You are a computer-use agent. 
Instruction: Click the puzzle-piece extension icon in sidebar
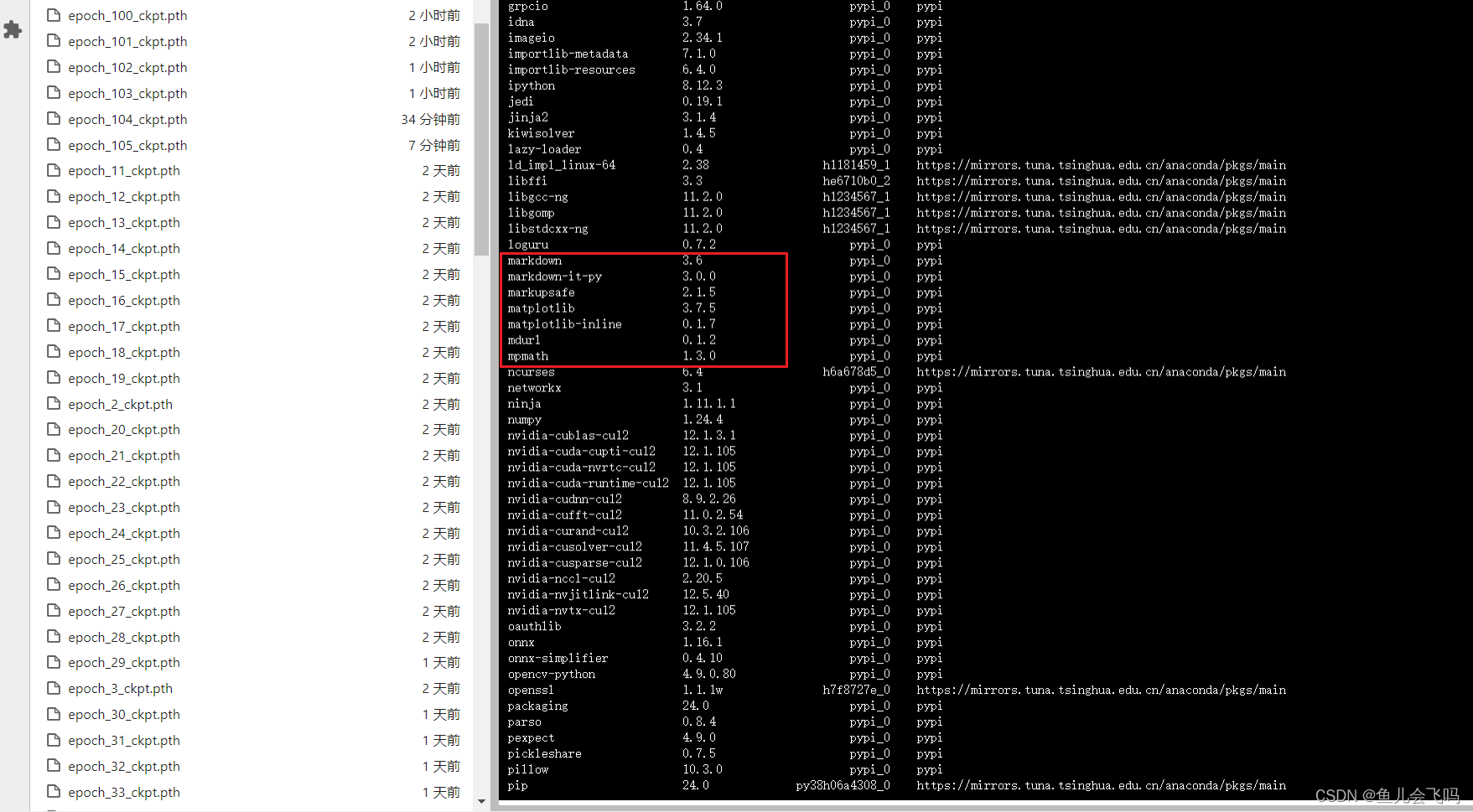click(13, 30)
